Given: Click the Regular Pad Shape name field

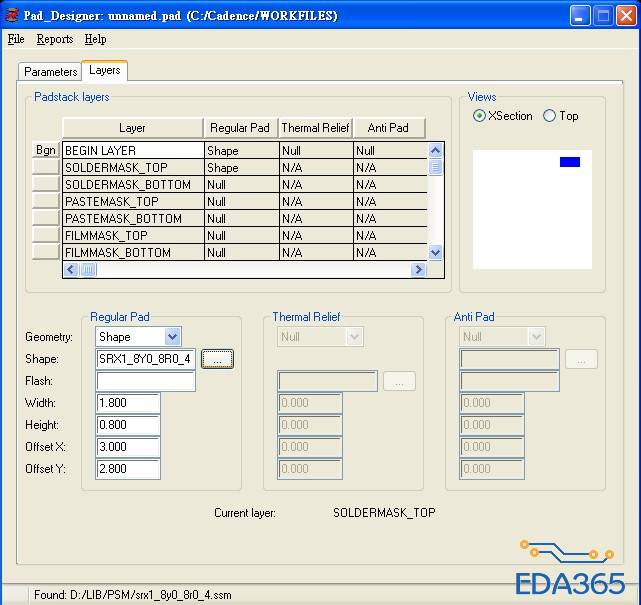Looking at the screenshot, I should 146,359.
